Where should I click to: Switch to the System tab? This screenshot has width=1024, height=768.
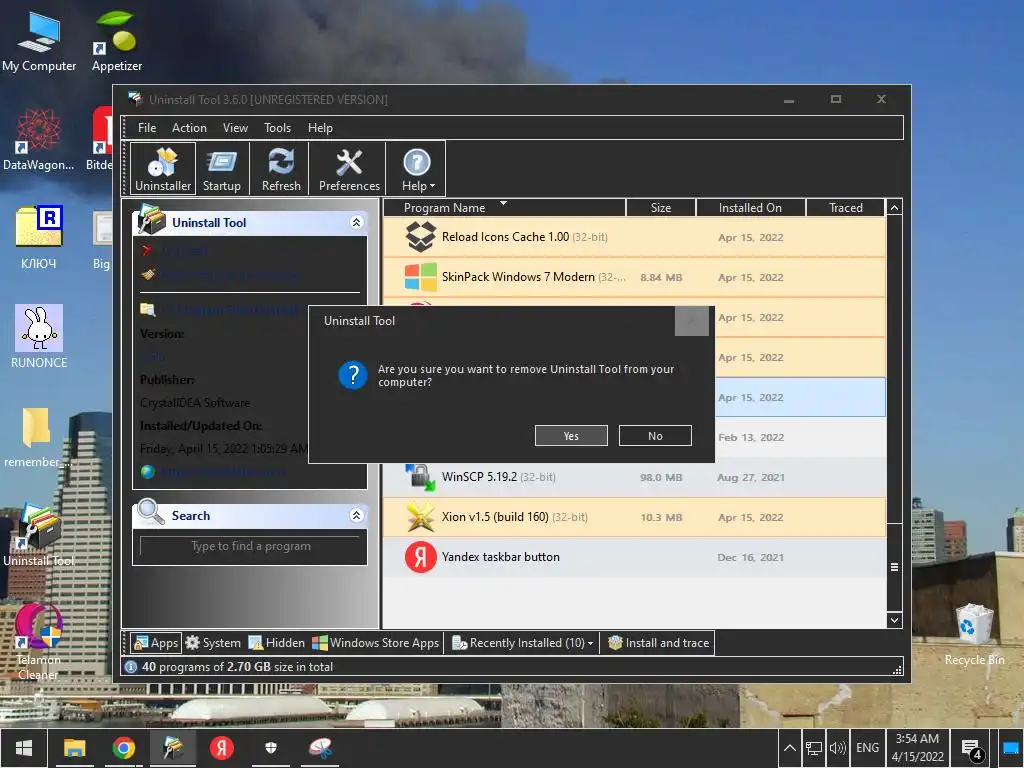(x=213, y=643)
